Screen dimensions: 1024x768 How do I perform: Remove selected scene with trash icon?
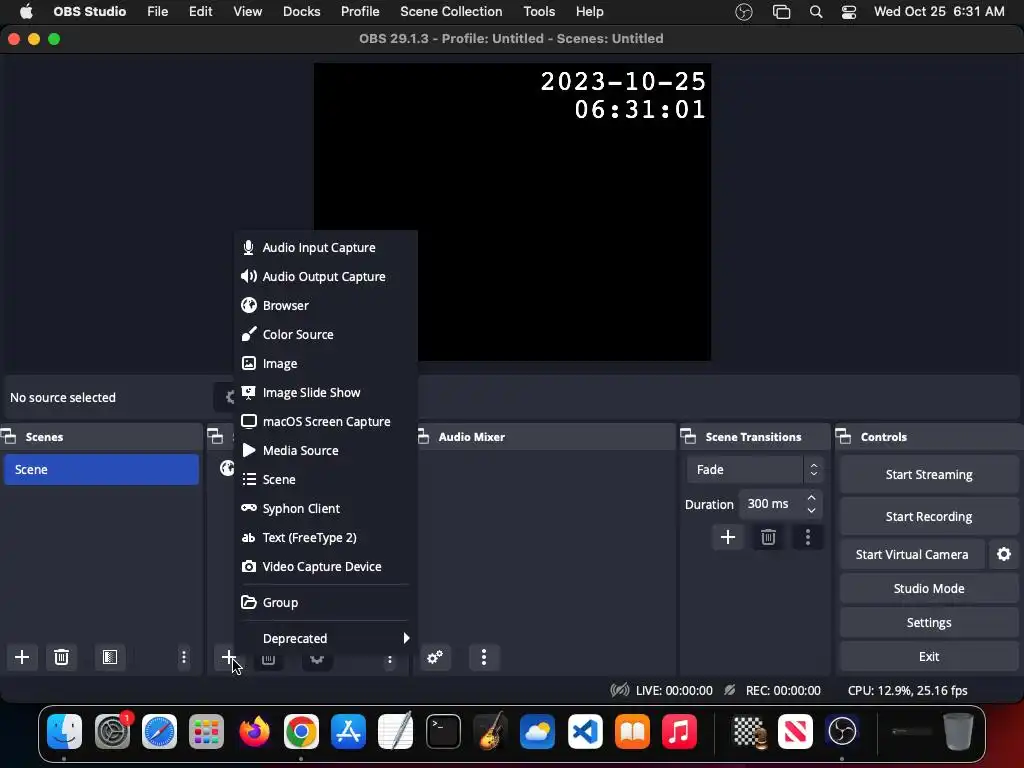coord(61,657)
